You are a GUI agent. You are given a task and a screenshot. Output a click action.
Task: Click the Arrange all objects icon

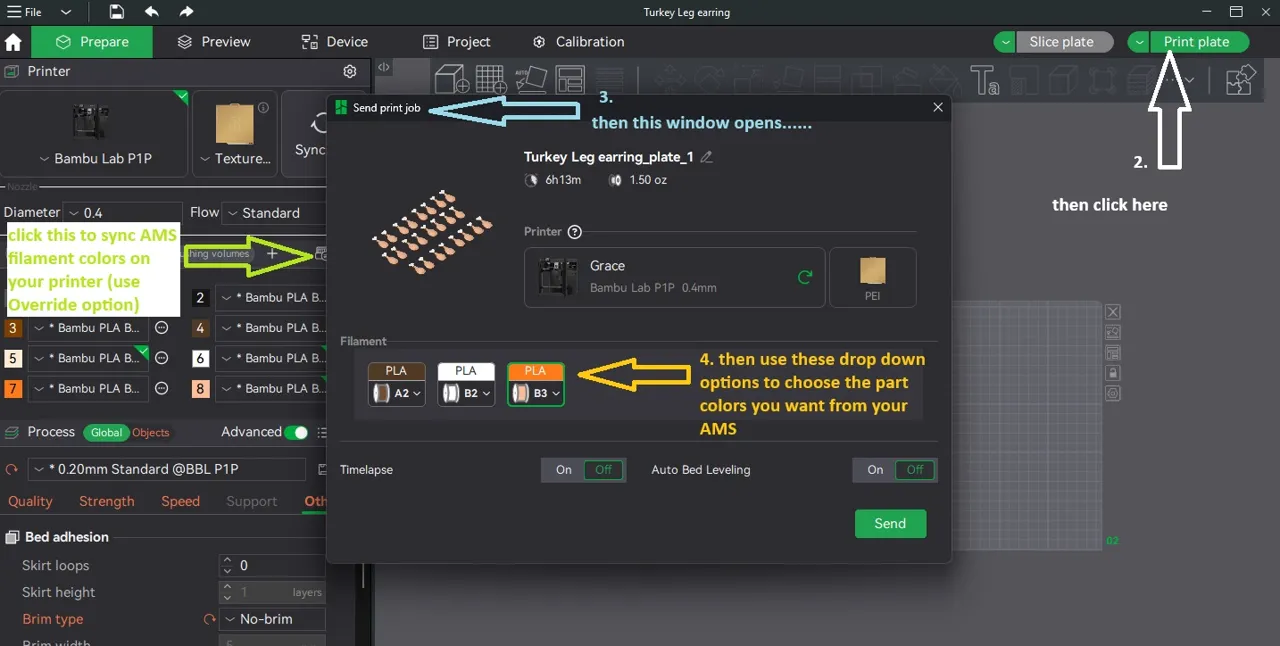(x=570, y=79)
